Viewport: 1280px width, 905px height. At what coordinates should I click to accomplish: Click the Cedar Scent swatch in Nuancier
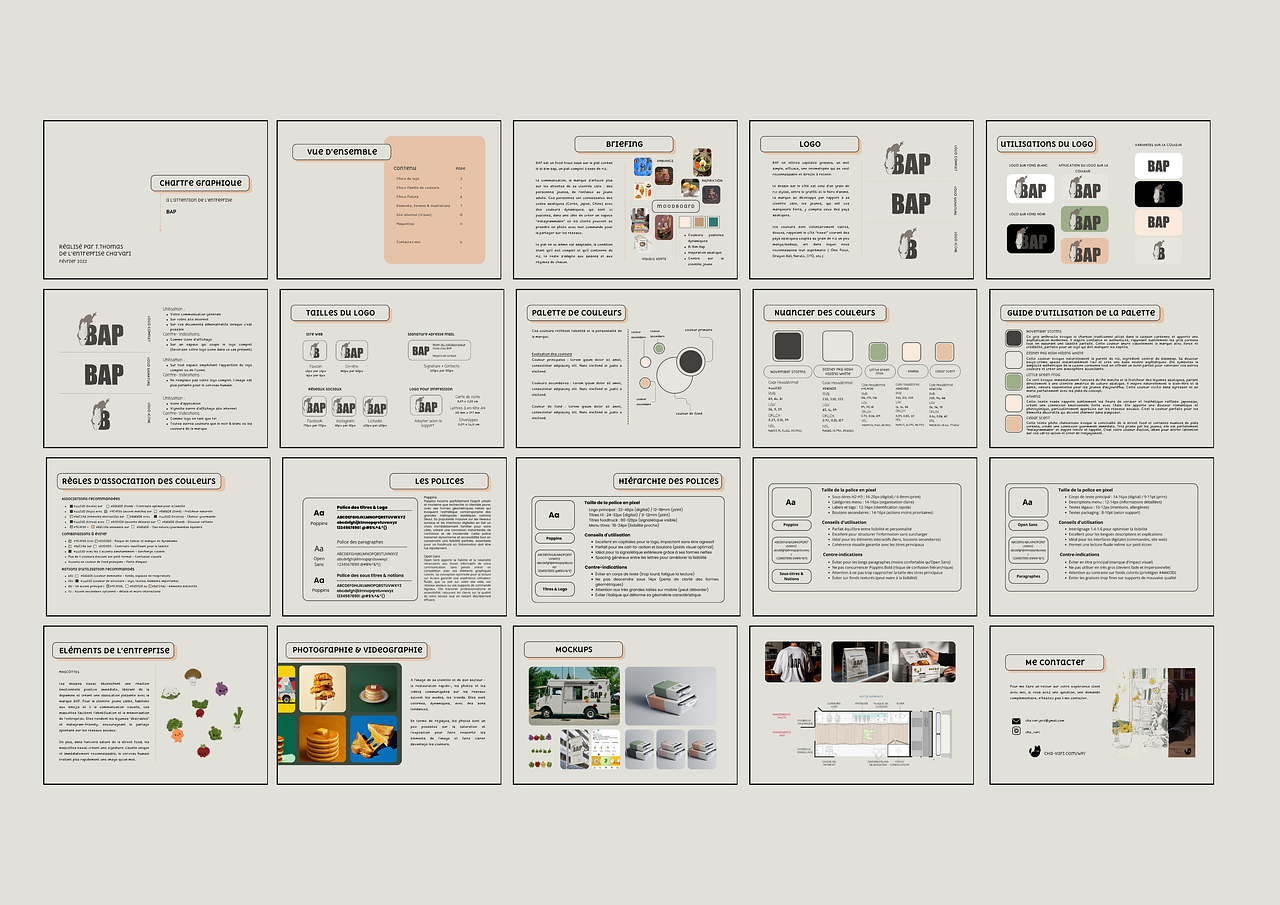point(944,351)
